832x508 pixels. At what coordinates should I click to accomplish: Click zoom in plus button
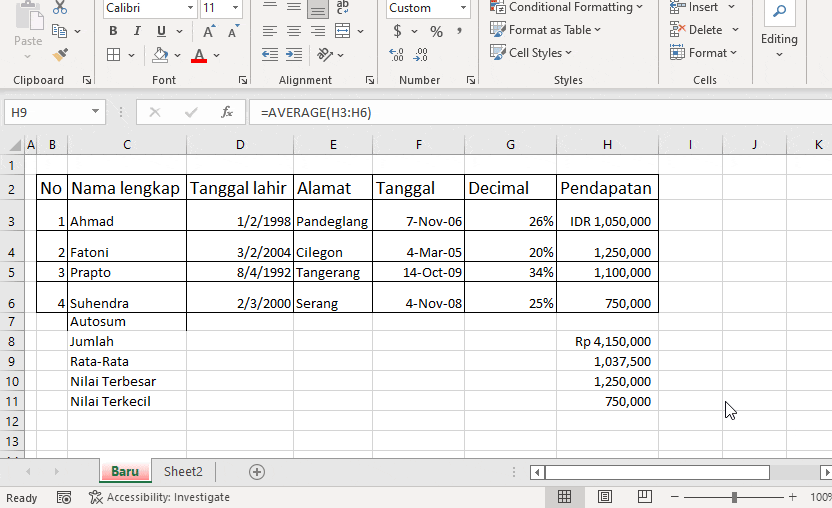793,497
